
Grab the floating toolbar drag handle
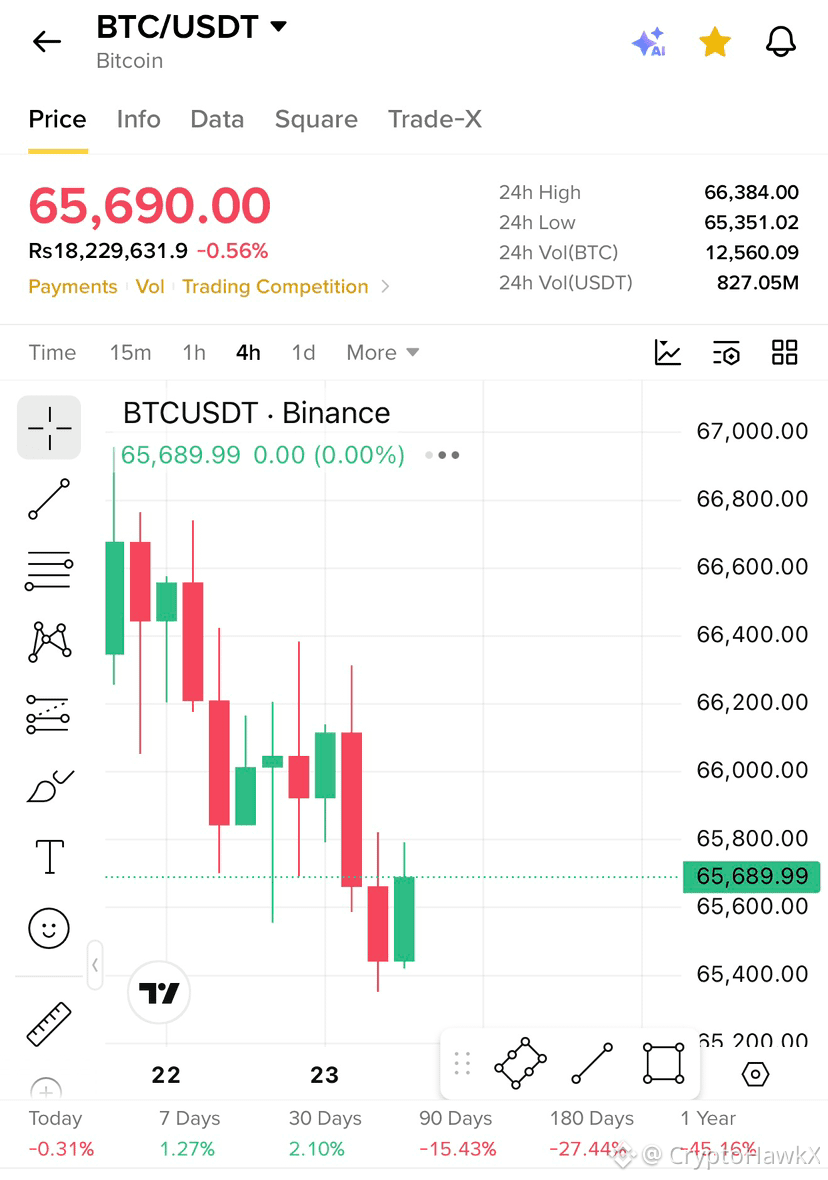462,1063
